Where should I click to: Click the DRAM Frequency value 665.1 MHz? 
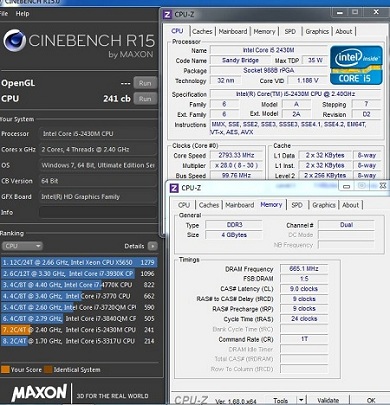coord(304,269)
